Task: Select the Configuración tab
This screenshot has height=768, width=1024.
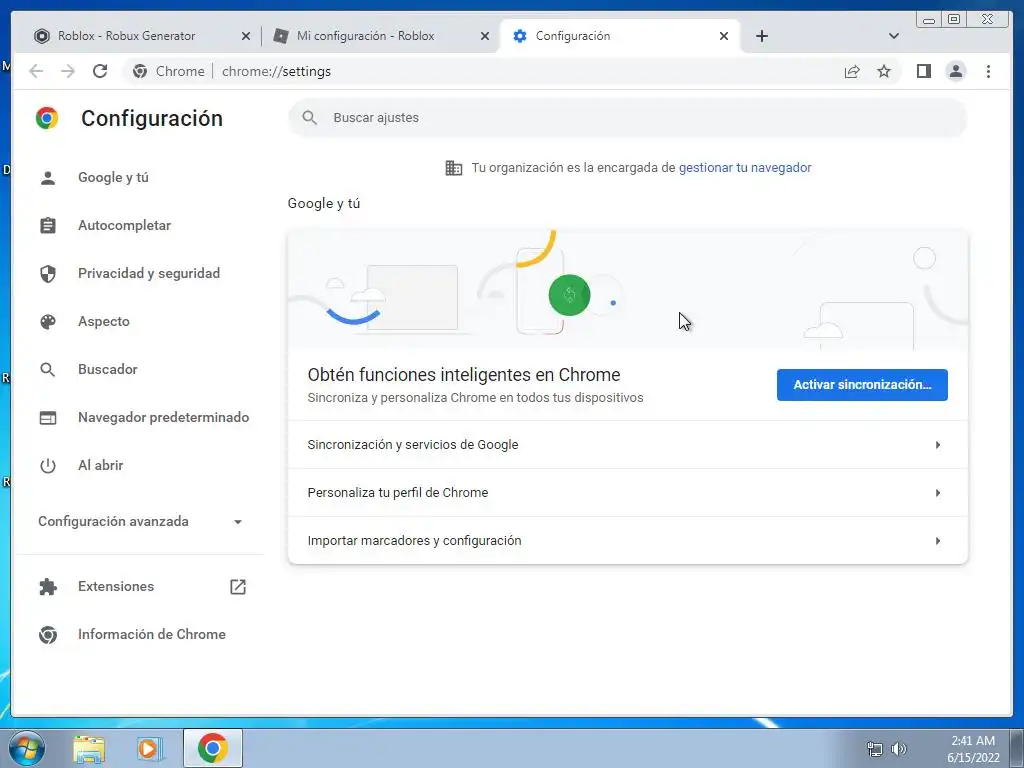Action: point(619,36)
